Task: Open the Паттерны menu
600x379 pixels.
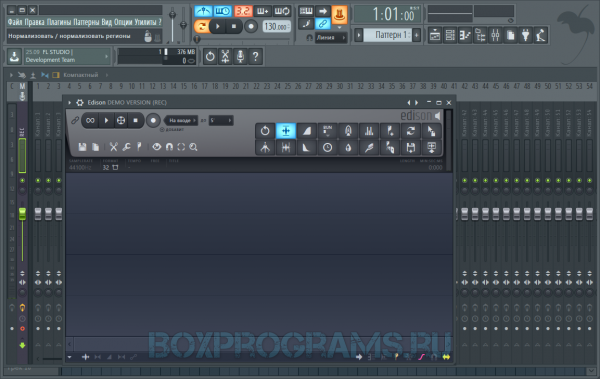Action: pos(86,22)
